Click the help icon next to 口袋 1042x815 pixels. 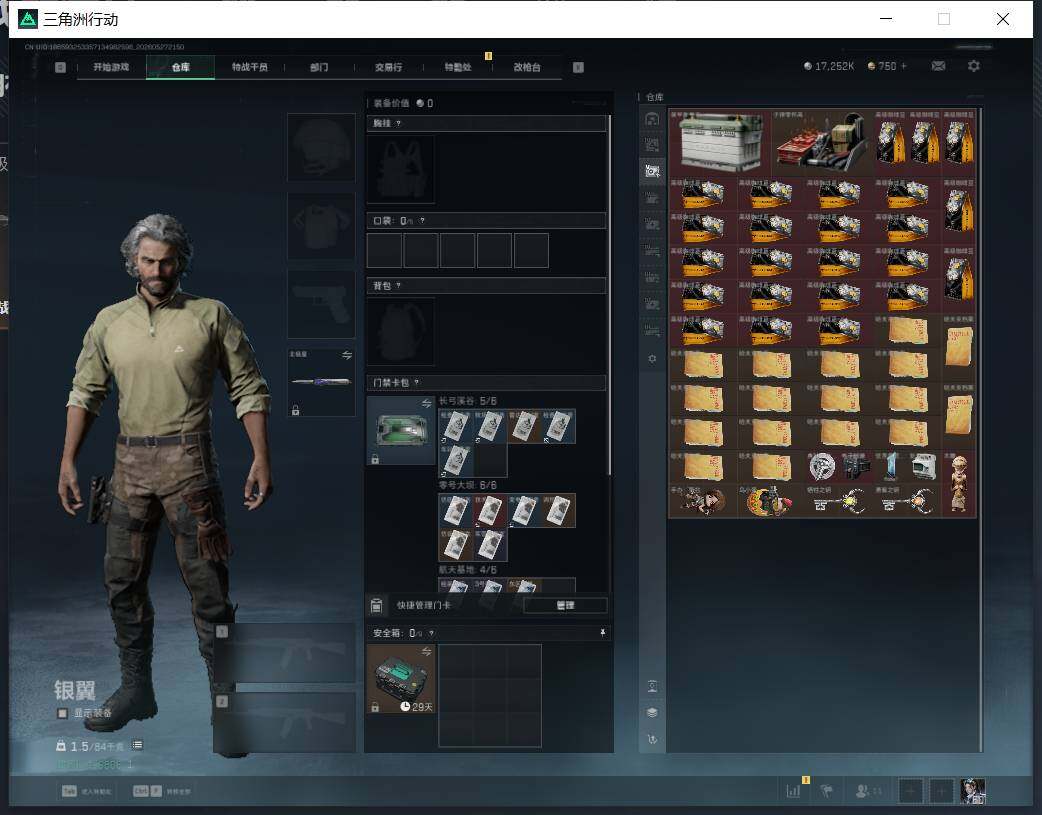coord(422,221)
